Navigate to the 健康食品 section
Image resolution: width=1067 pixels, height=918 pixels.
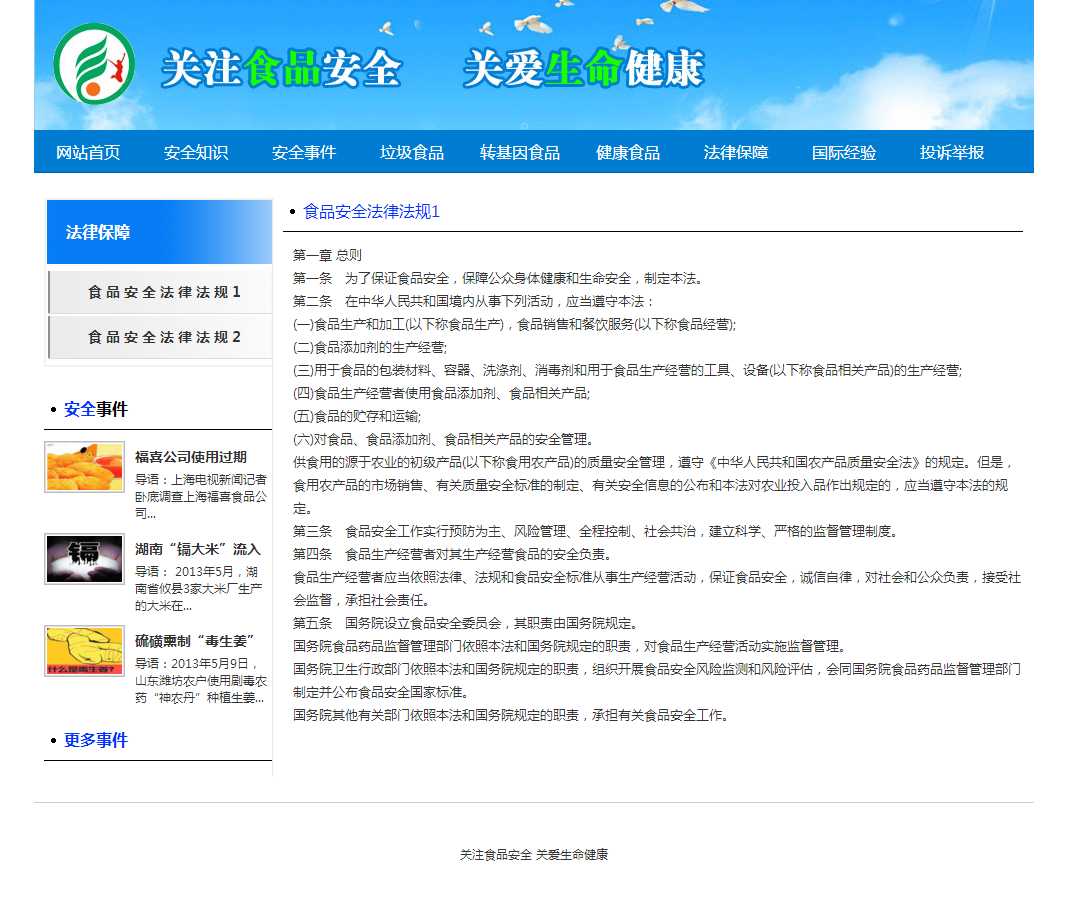click(628, 152)
